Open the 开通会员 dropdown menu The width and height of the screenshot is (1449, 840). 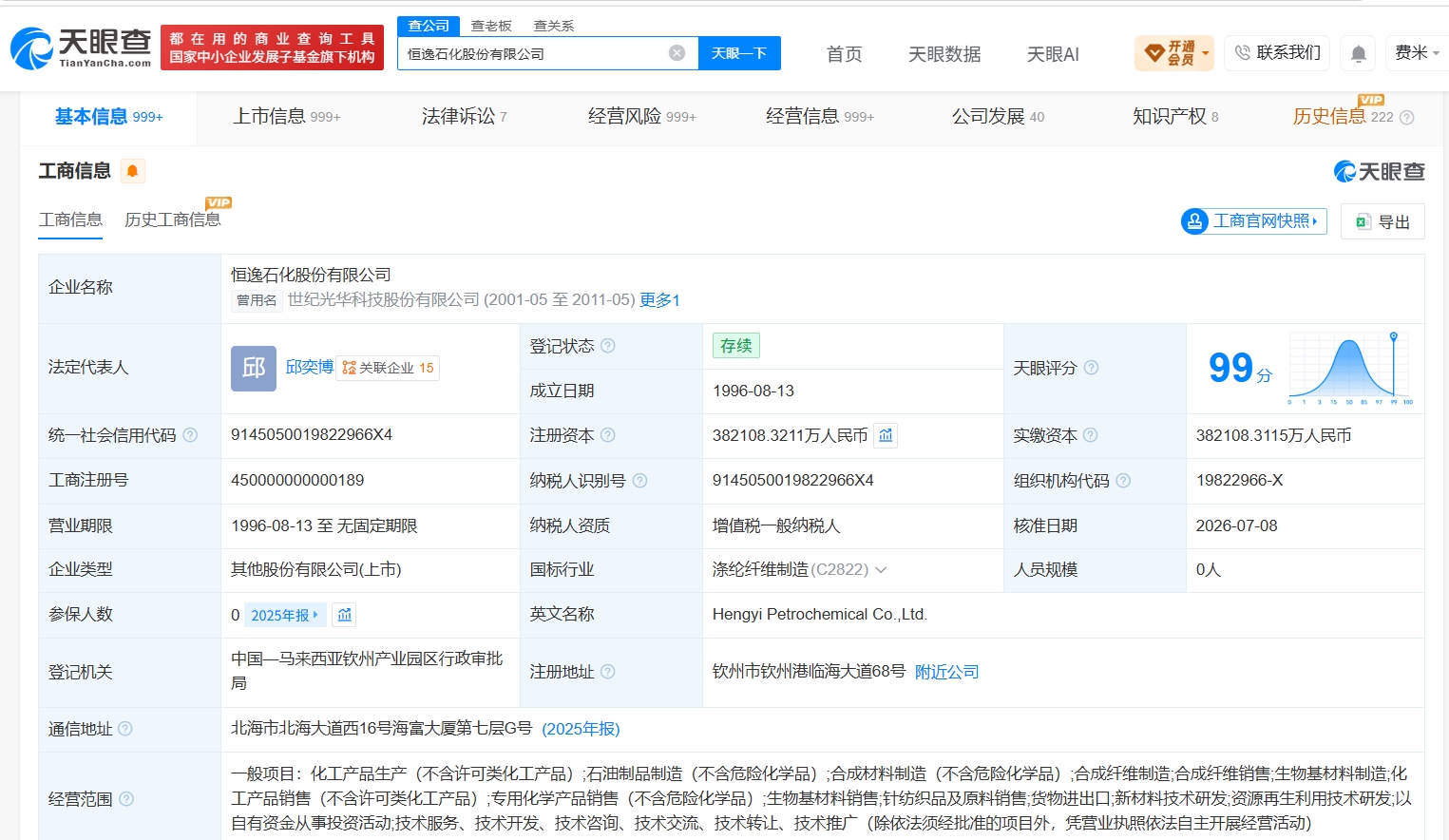tap(1174, 53)
